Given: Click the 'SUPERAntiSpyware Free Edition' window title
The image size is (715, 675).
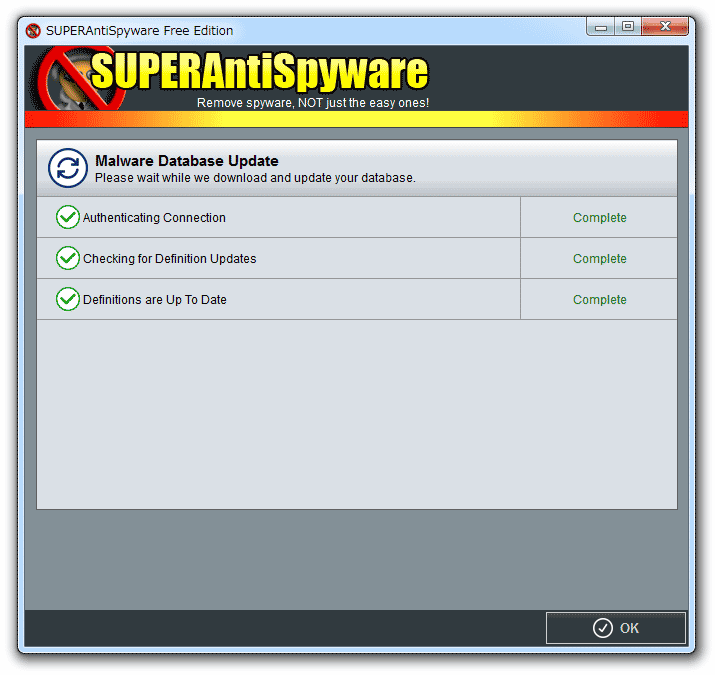Looking at the screenshot, I should (140, 31).
